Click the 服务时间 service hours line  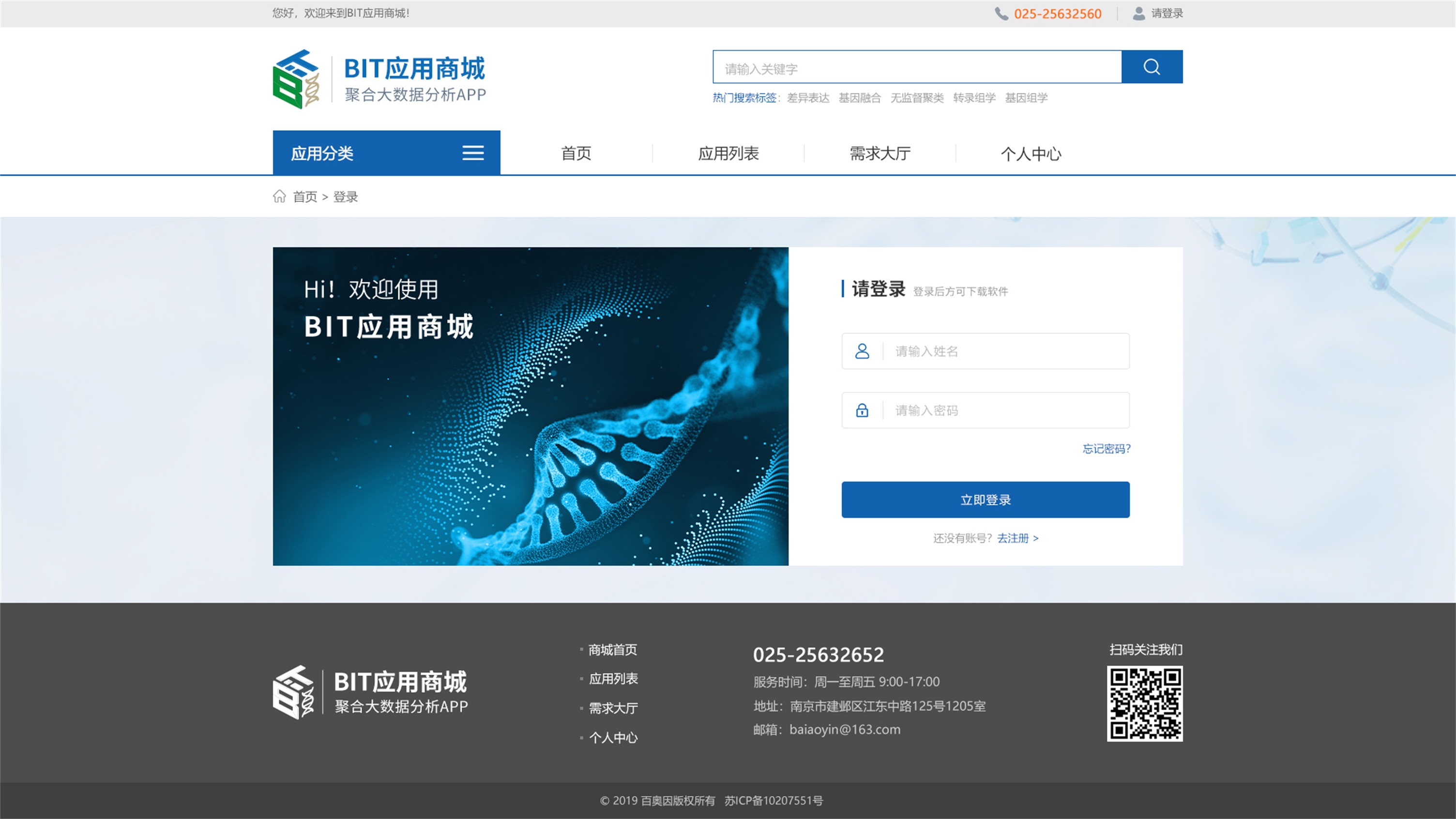[x=846, y=682]
